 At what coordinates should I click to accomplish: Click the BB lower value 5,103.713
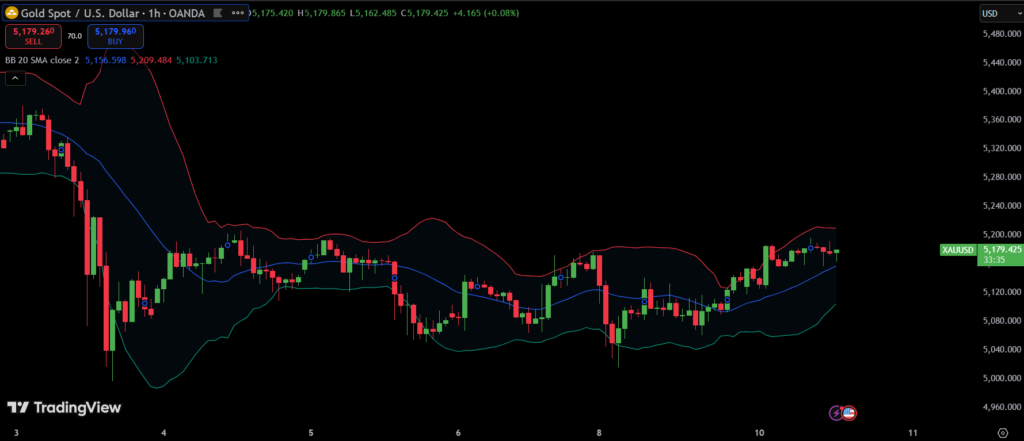pyautogui.click(x=197, y=60)
